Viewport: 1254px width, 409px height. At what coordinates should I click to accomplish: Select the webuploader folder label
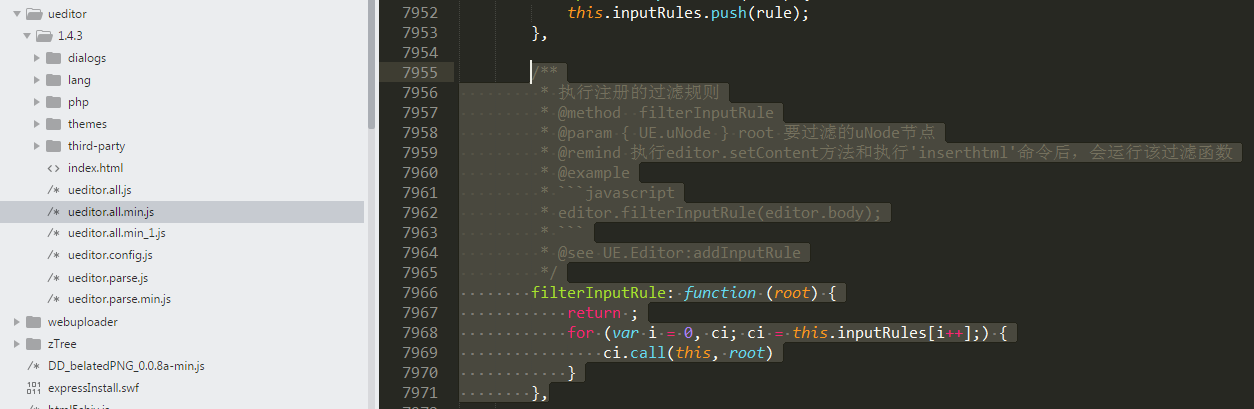click(83, 322)
